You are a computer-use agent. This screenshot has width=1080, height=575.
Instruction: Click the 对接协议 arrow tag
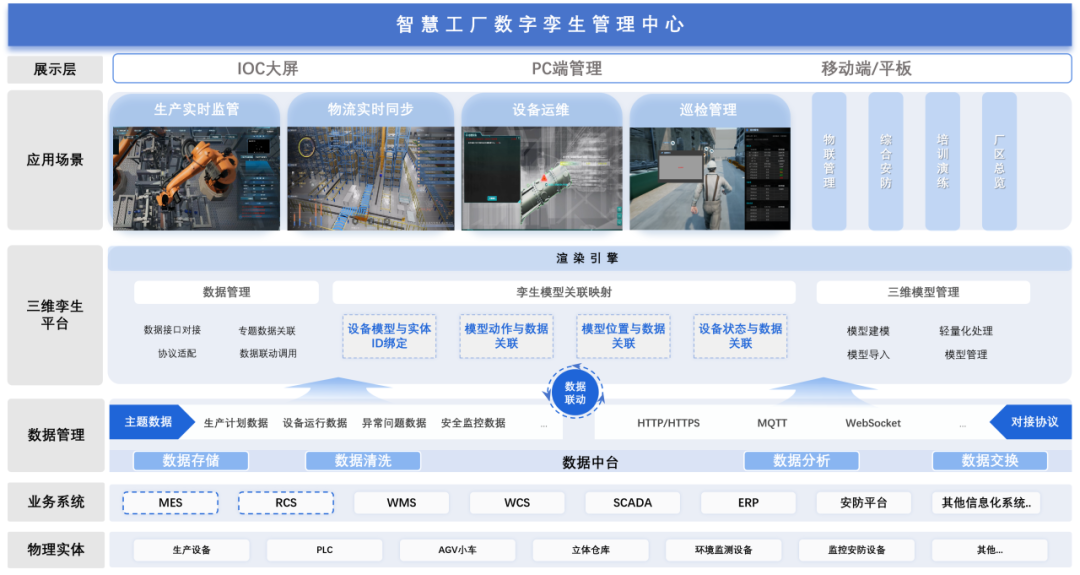click(1030, 422)
